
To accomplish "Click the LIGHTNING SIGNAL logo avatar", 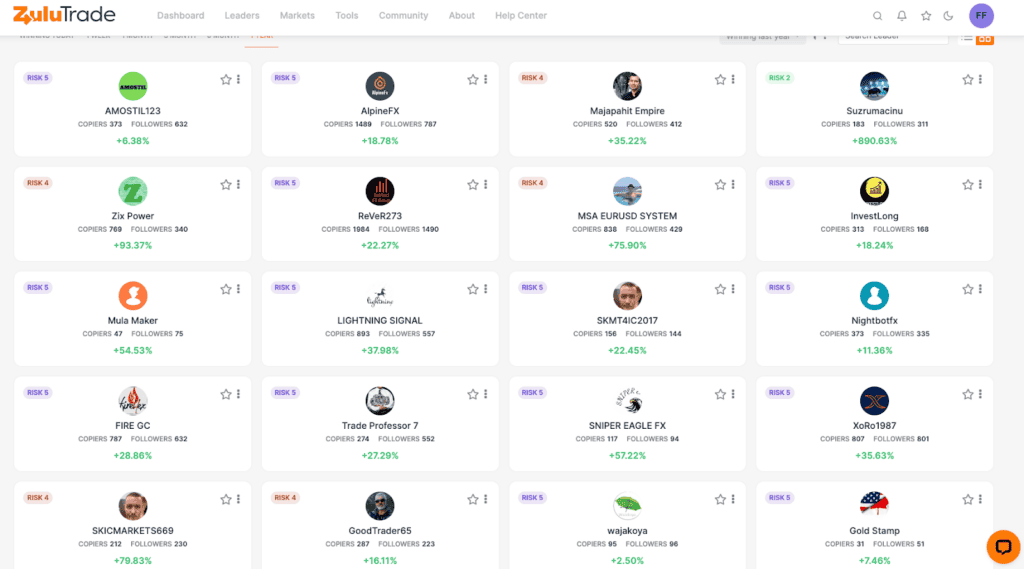I will tap(379, 296).
